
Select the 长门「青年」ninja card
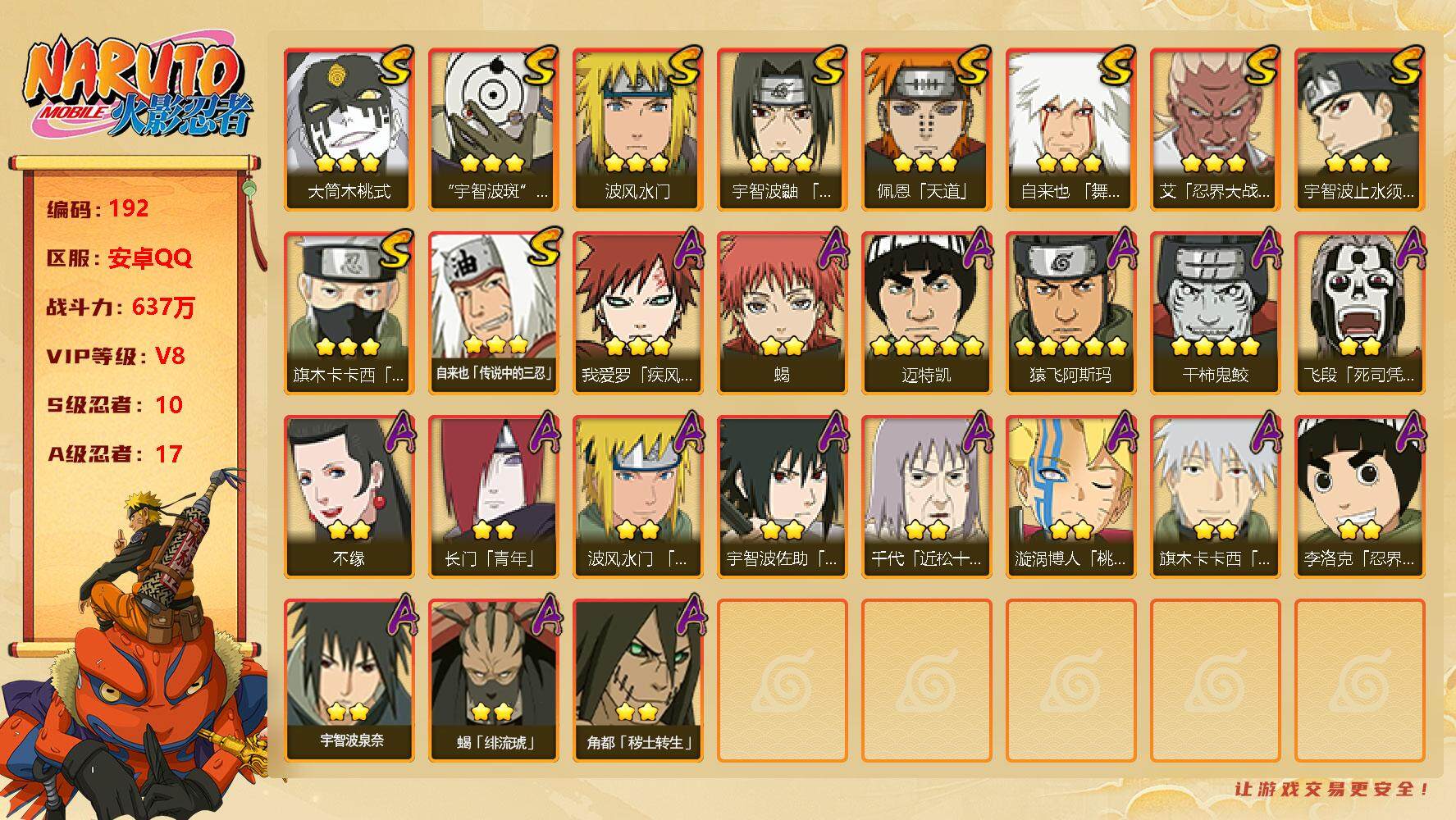[x=493, y=497]
